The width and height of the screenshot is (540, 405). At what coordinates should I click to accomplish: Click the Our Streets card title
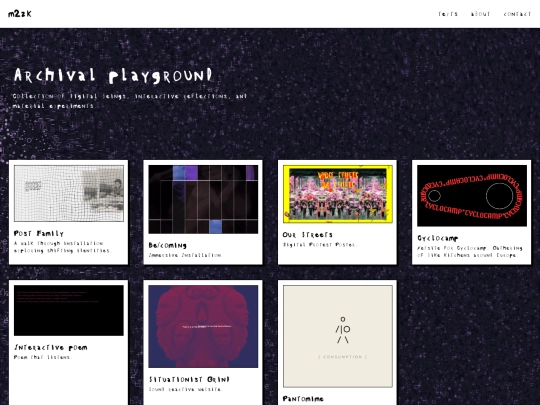[308, 235]
